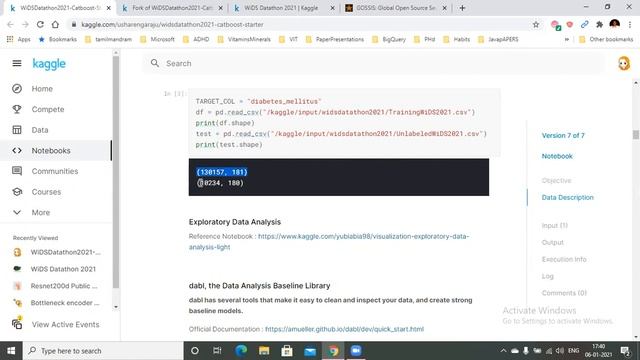
Task: Focus the Kaggle search field
Action: [x=373, y=63]
